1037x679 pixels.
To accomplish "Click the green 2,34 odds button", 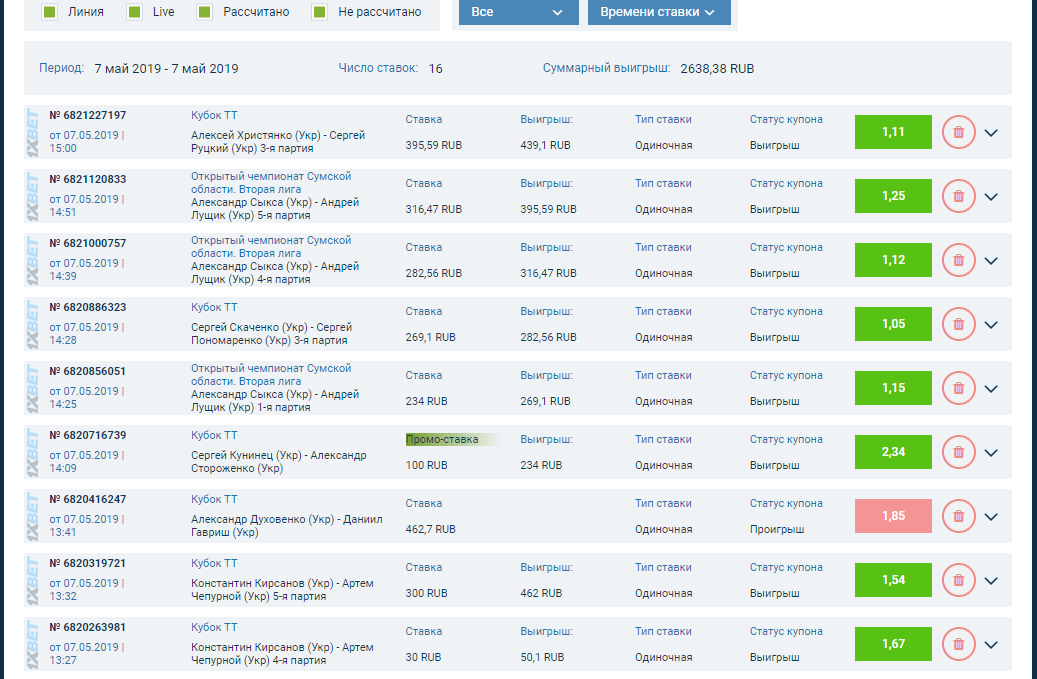I will pos(893,452).
